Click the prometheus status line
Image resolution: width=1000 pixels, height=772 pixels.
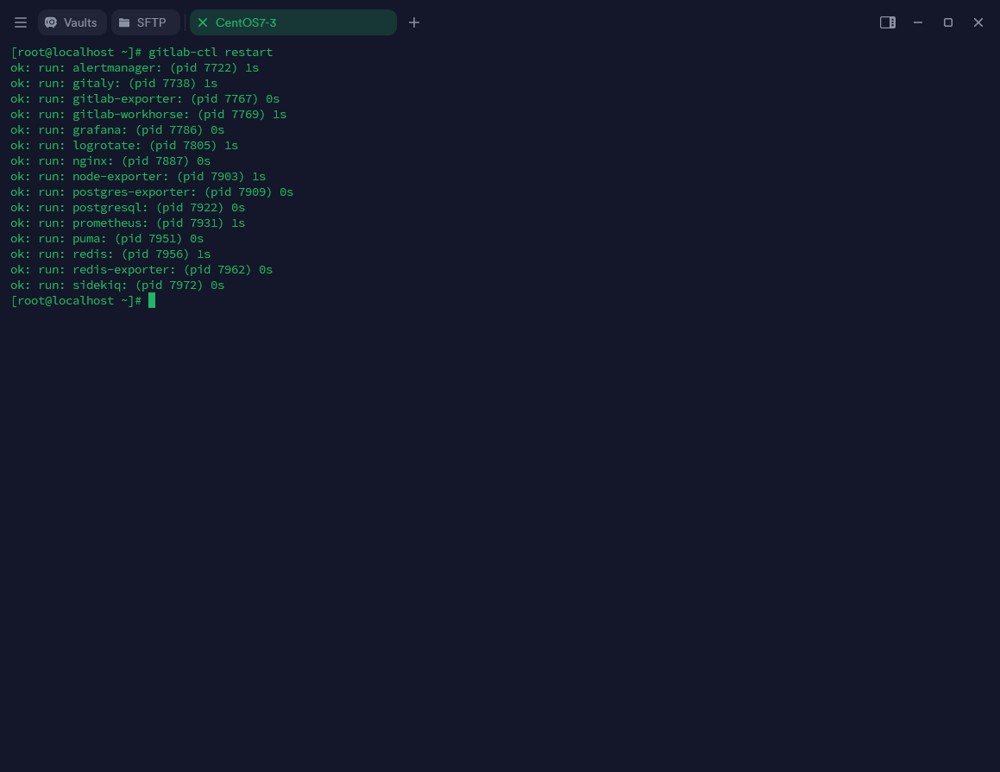coord(128,223)
